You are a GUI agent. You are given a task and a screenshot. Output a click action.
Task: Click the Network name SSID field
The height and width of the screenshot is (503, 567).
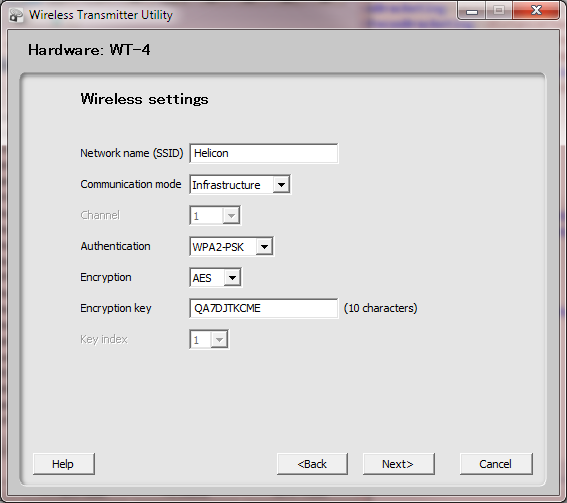click(264, 153)
